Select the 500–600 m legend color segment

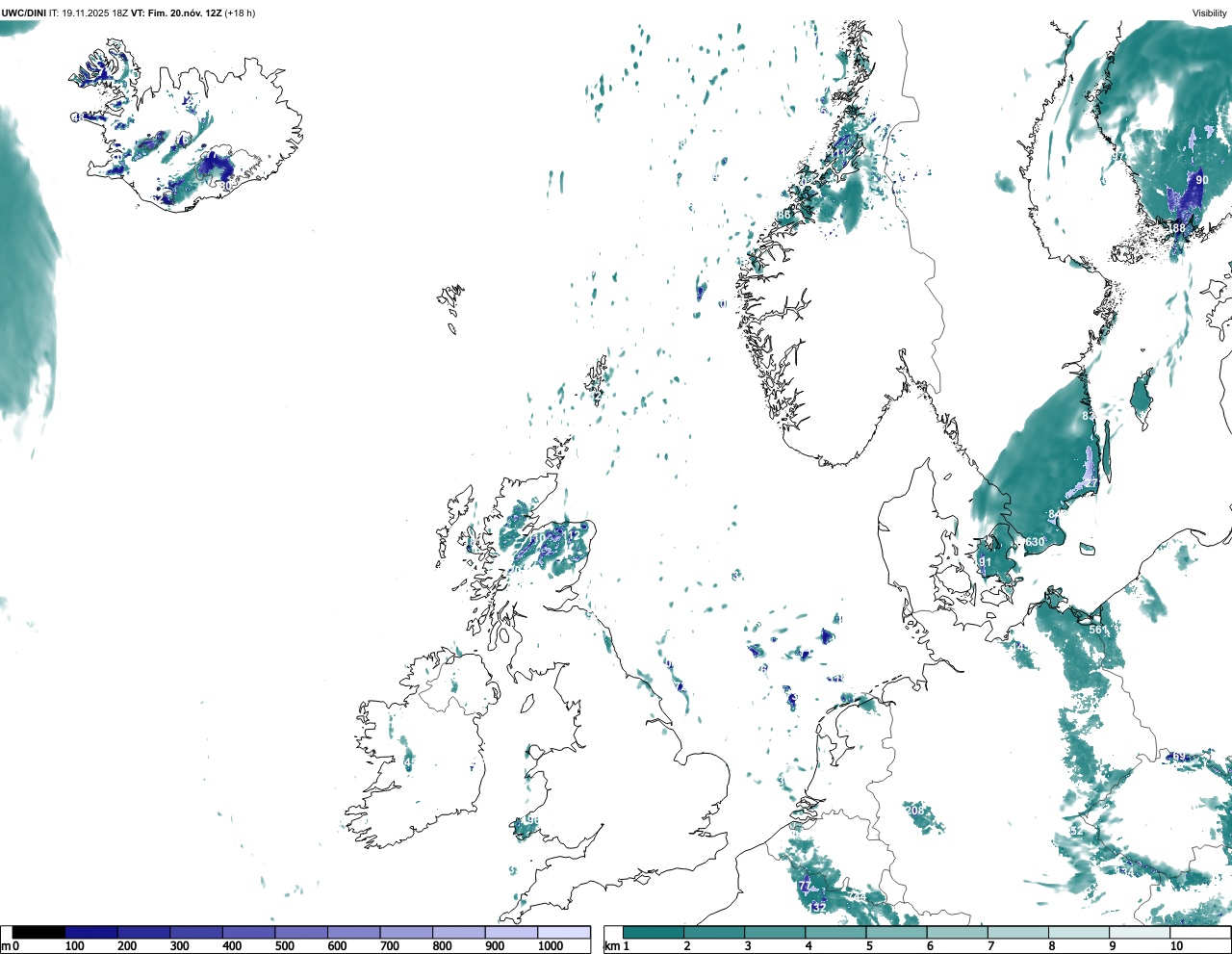point(301,932)
